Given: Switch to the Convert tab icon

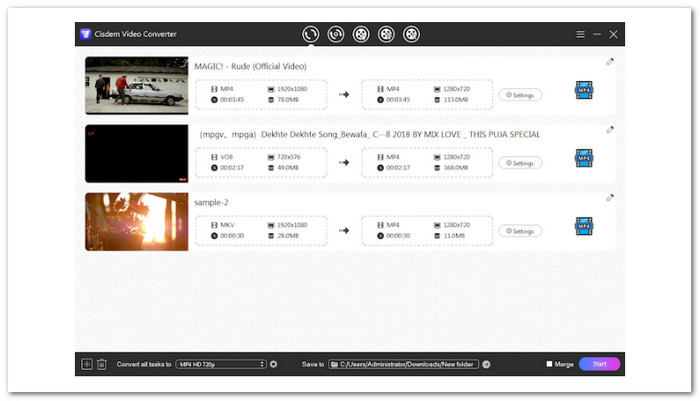Looking at the screenshot, I should 310,34.
